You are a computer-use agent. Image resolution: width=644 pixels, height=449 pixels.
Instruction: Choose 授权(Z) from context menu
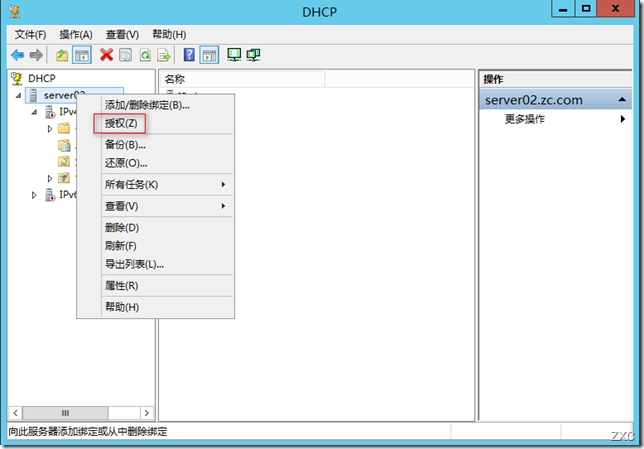pos(168,123)
